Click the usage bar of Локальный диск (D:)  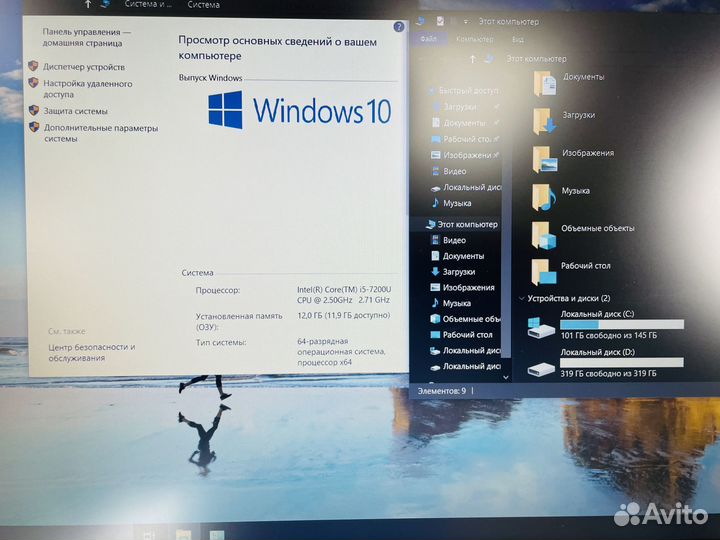coord(622,363)
